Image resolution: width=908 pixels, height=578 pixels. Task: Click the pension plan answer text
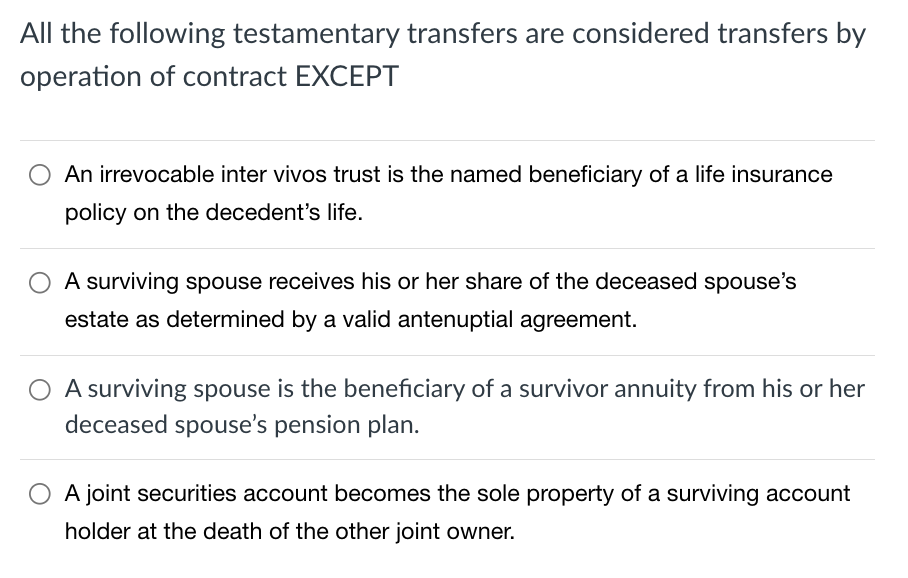(x=460, y=389)
